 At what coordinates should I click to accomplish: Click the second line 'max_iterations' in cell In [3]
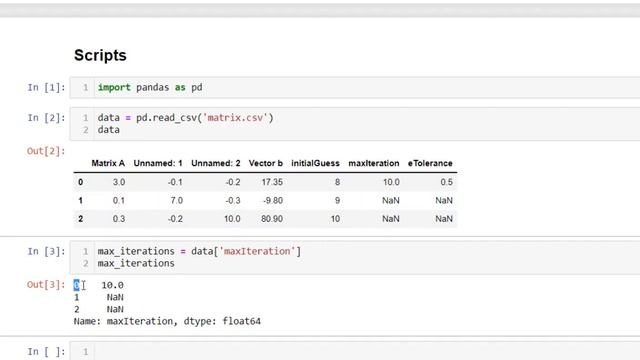(136, 263)
